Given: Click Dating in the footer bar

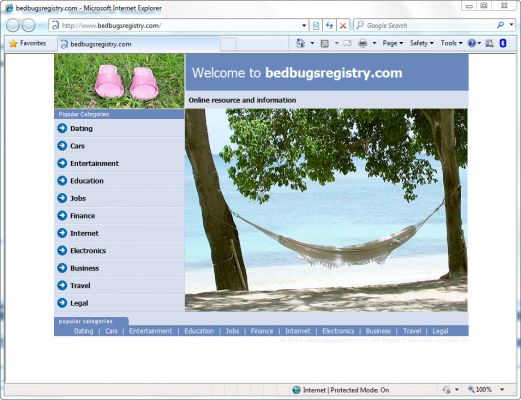Looking at the screenshot, I should point(83,331).
